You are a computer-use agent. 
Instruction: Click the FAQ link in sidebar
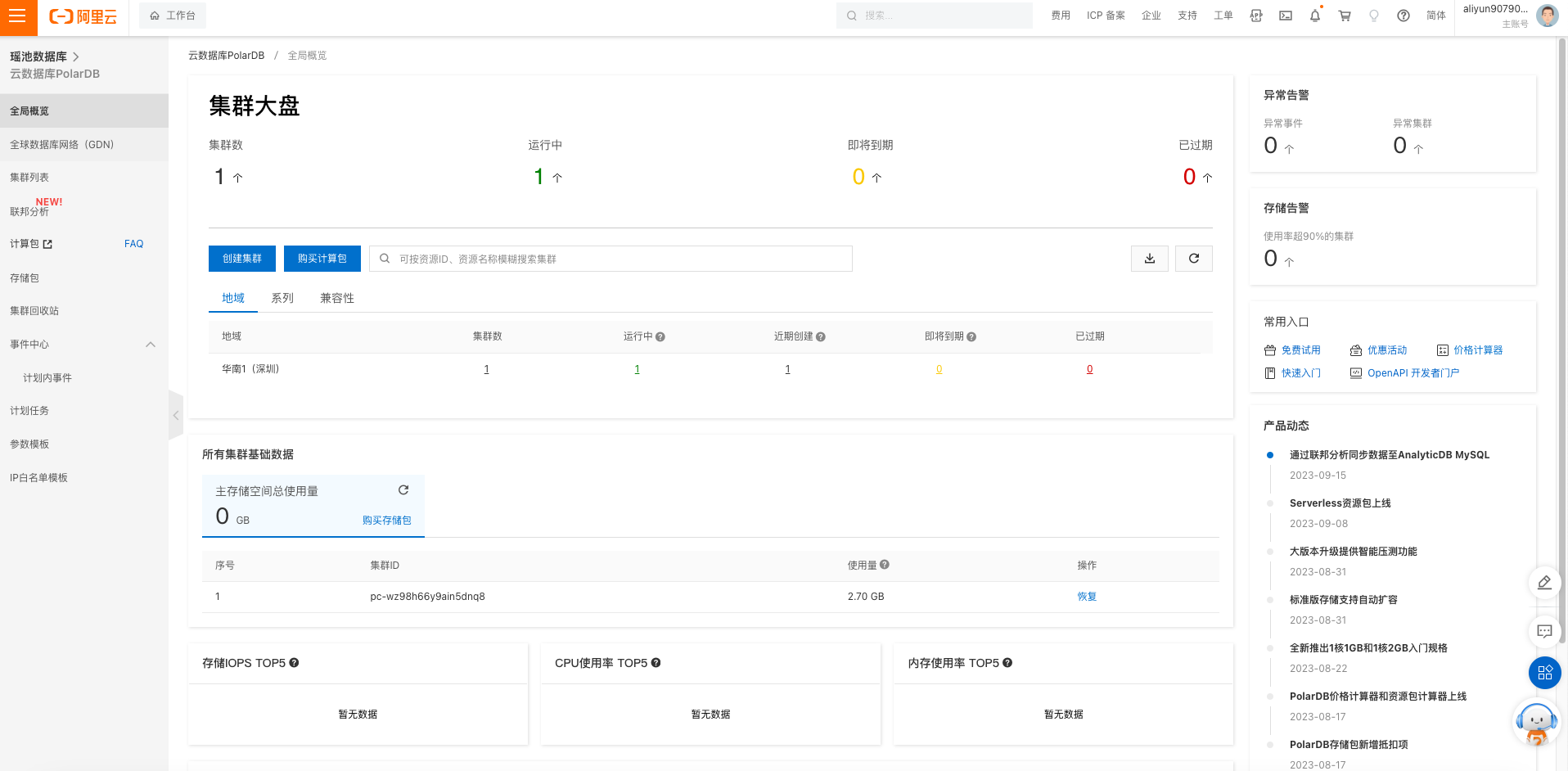click(x=133, y=244)
